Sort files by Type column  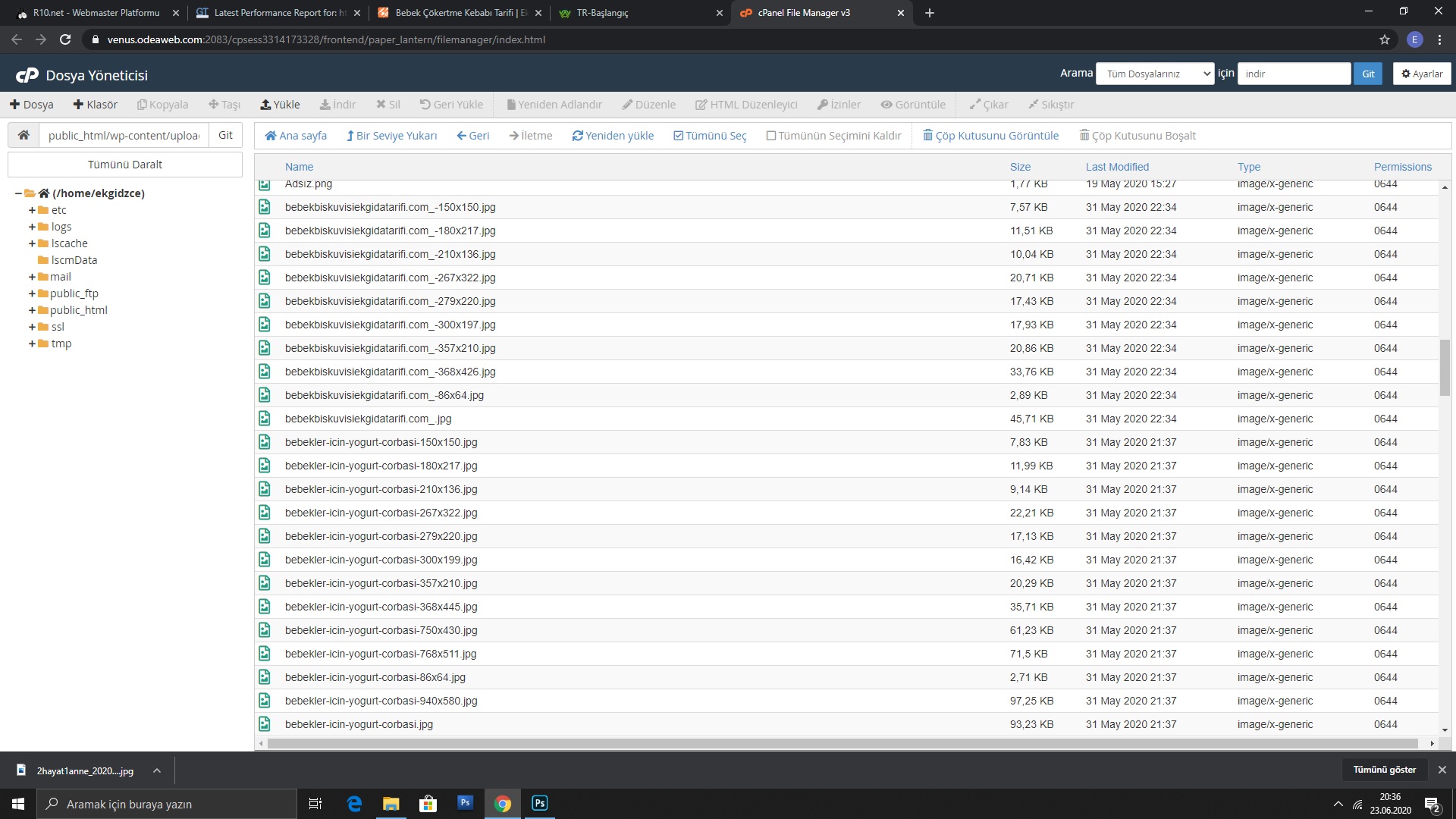click(x=1249, y=167)
